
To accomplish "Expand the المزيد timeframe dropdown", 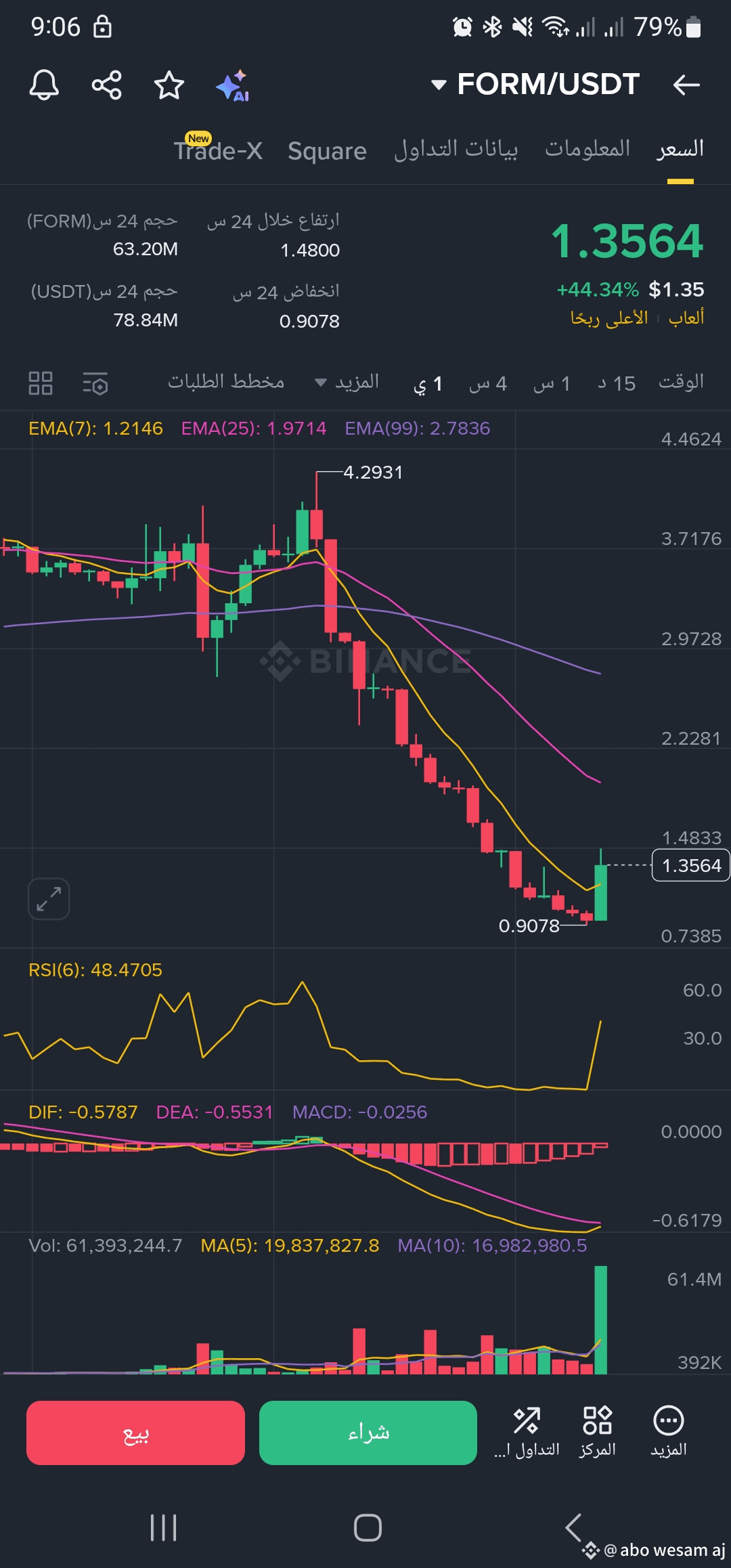I will (347, 383).
